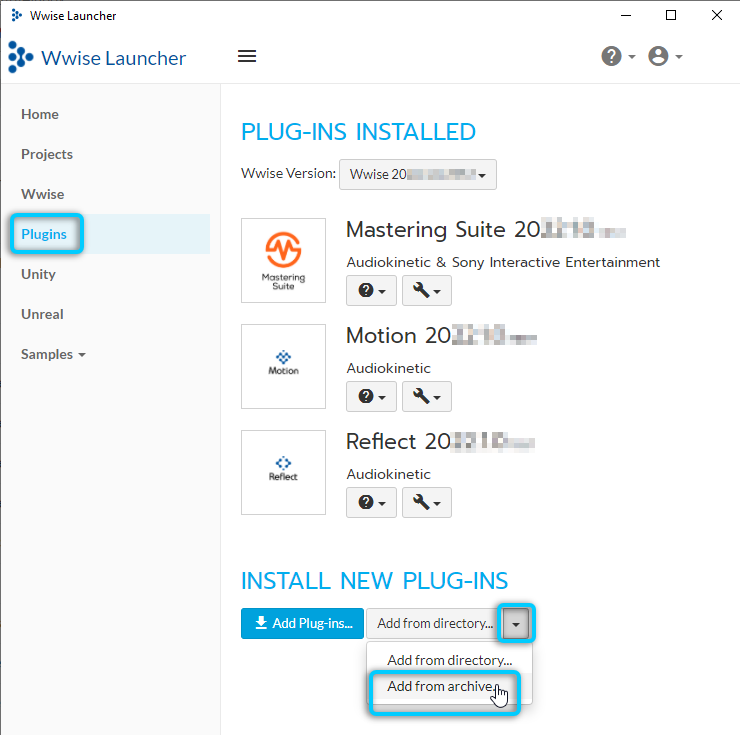This screenshot has height=735, width=740.
Task: Click the Add from directory split button
Action: point(435,624)
